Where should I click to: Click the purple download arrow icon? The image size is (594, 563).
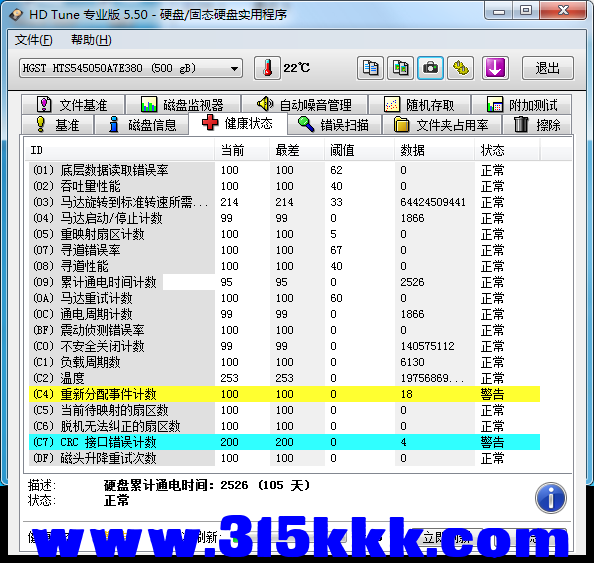(495, 68)
